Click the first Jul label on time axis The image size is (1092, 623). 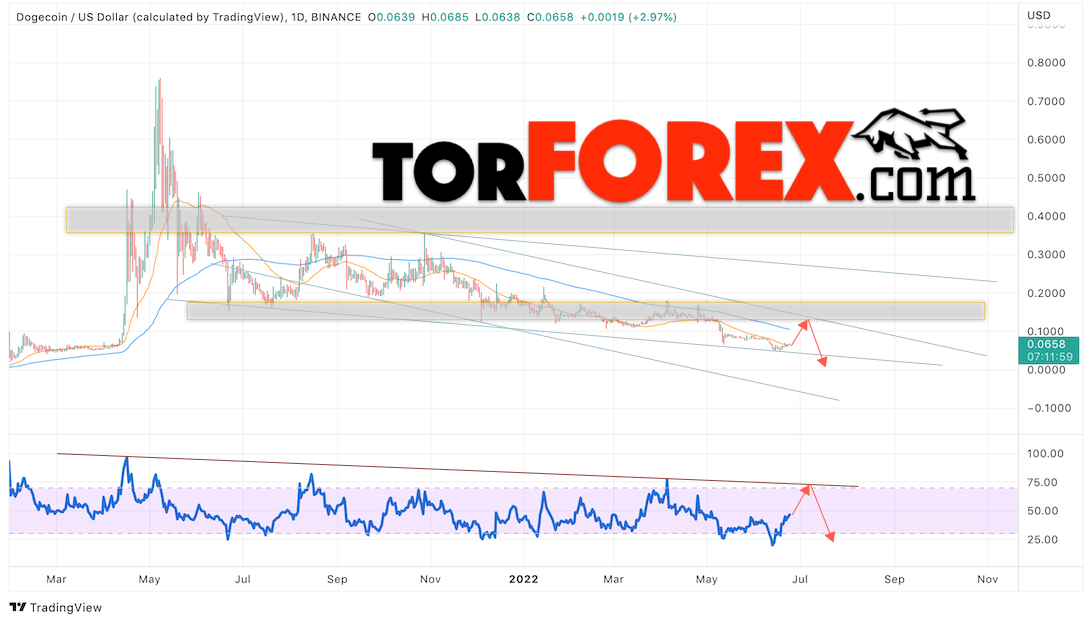point(242,579)
